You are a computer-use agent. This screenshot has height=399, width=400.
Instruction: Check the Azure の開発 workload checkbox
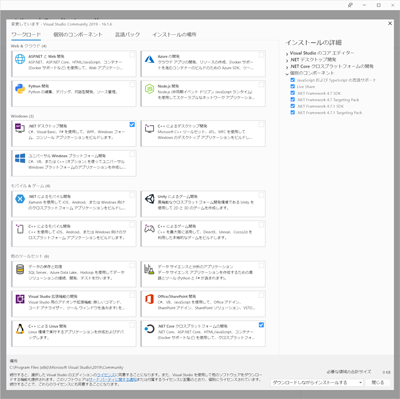(261, 55)
